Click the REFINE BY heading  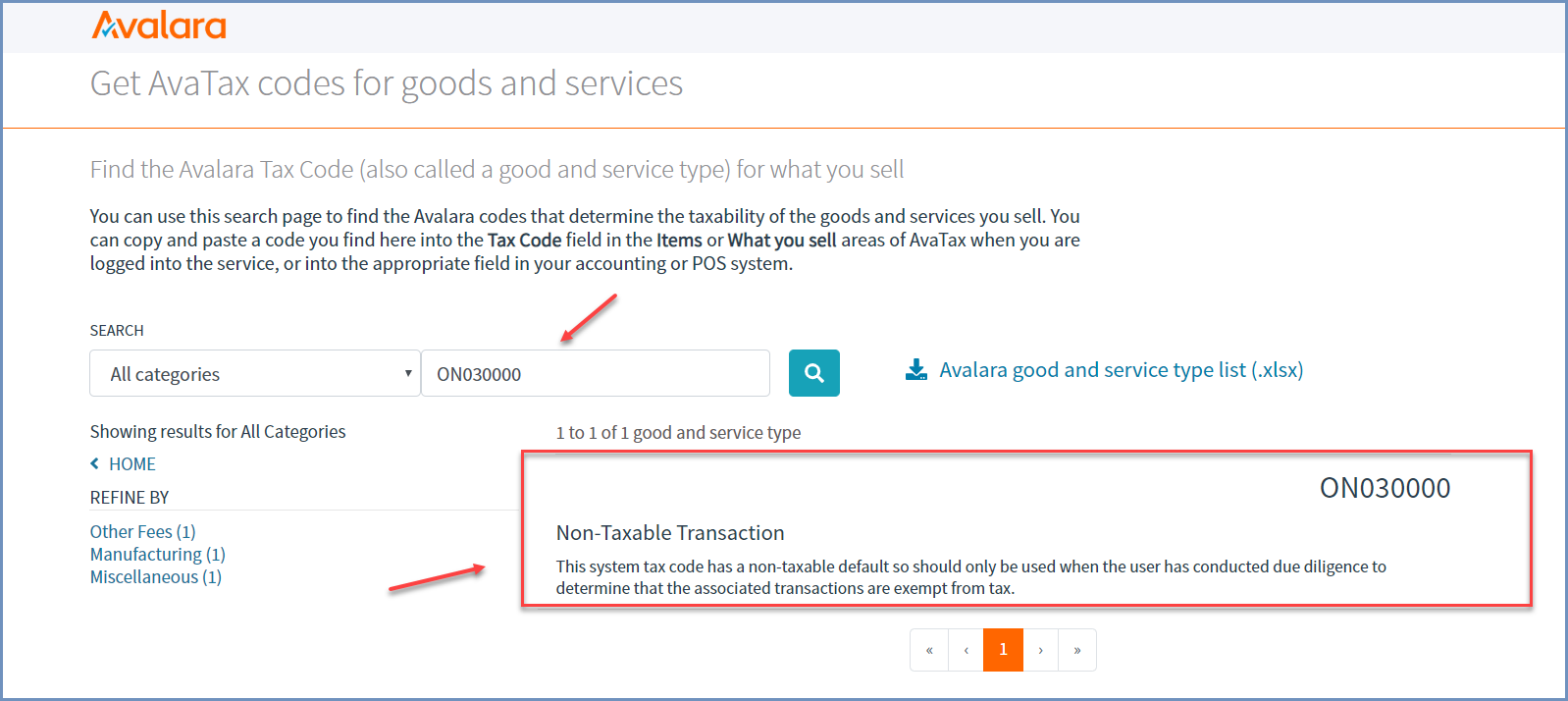click(x=130, y=498)
